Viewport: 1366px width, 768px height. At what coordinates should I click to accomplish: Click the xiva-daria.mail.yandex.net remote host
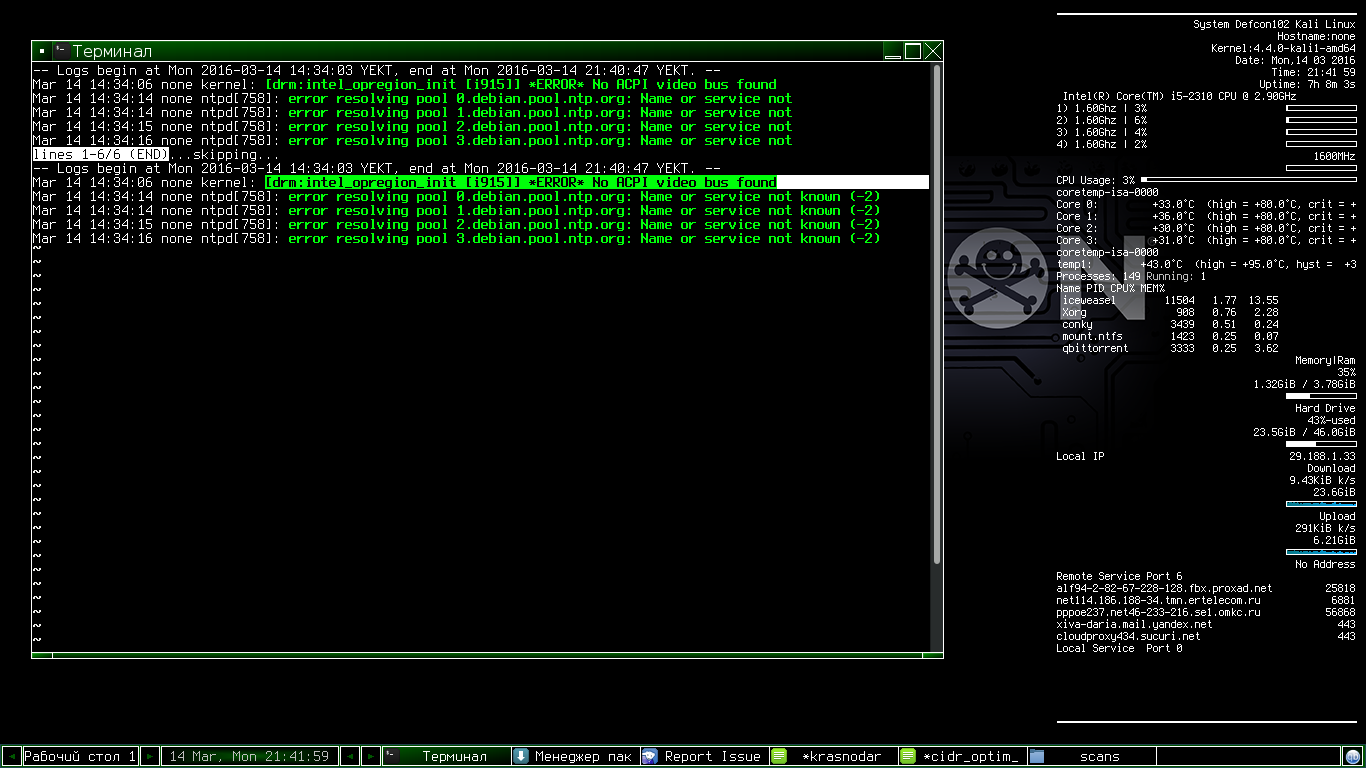click(1134, 624)
